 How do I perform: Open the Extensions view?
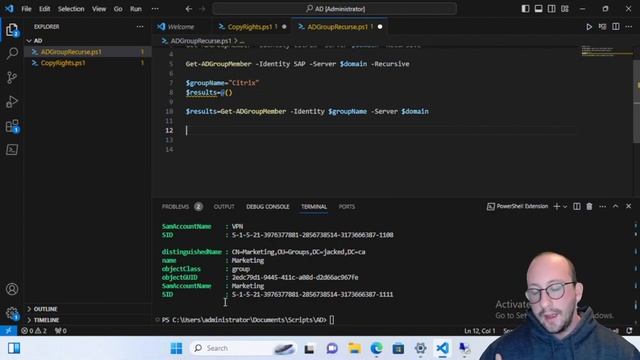point(12,126)
